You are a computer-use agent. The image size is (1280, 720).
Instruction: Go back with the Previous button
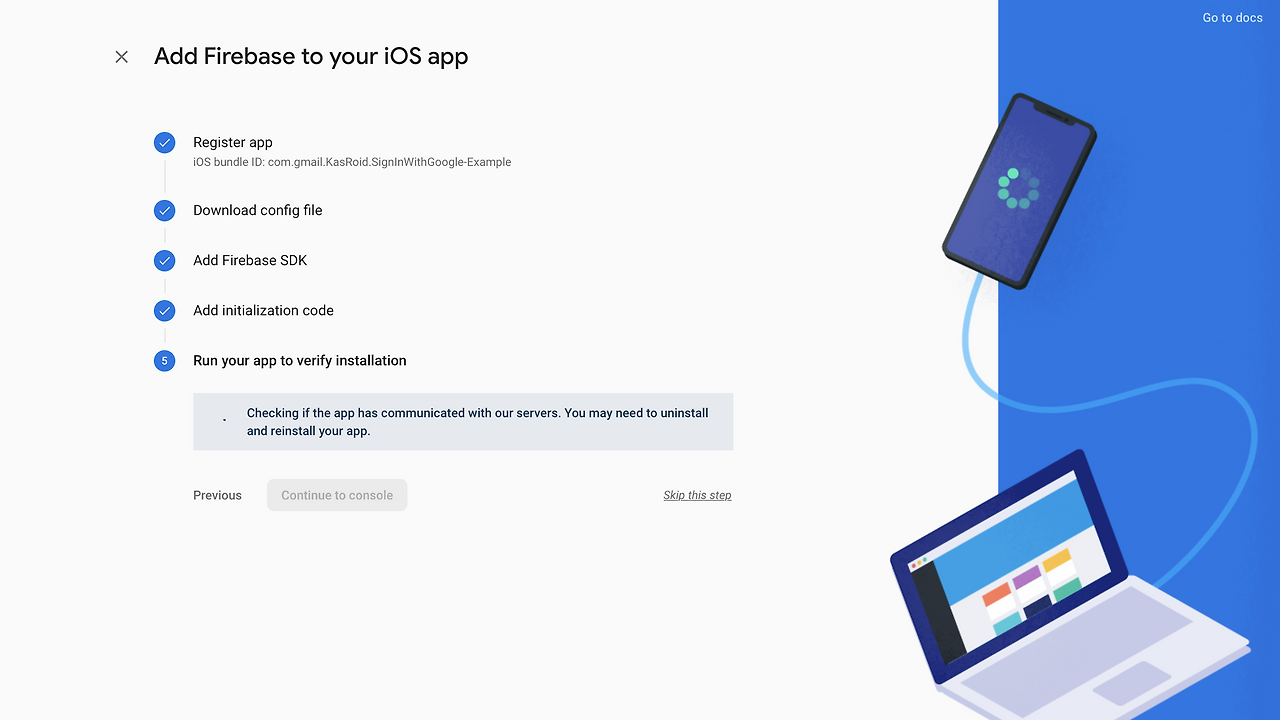217,495
